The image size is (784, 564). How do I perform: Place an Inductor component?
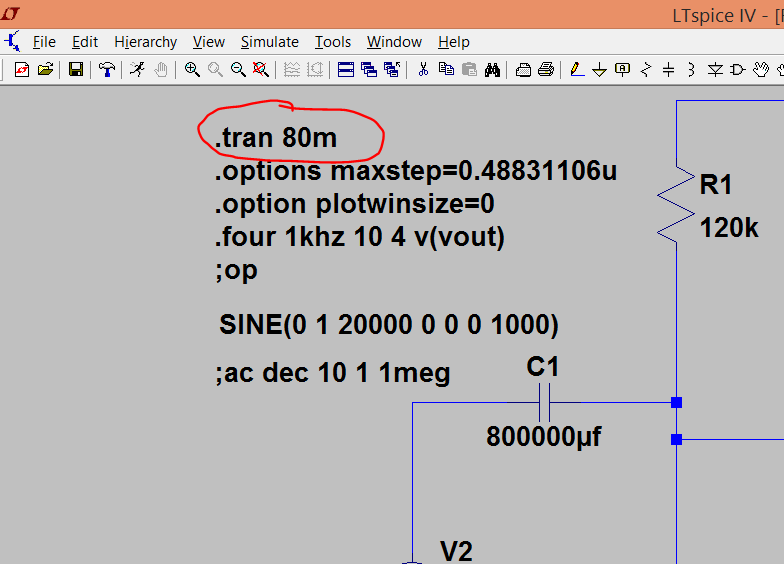(x=692, y=70)
